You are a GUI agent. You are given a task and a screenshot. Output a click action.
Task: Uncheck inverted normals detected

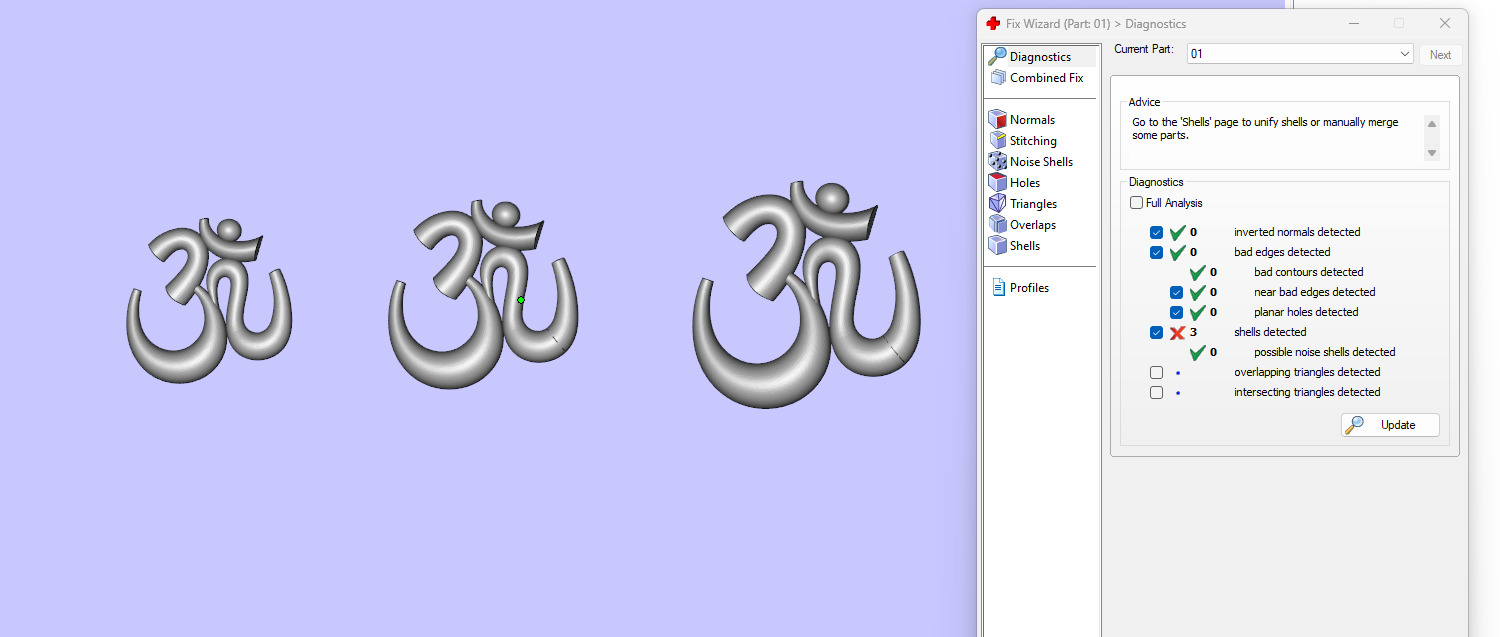click(x=1157, y=232)
